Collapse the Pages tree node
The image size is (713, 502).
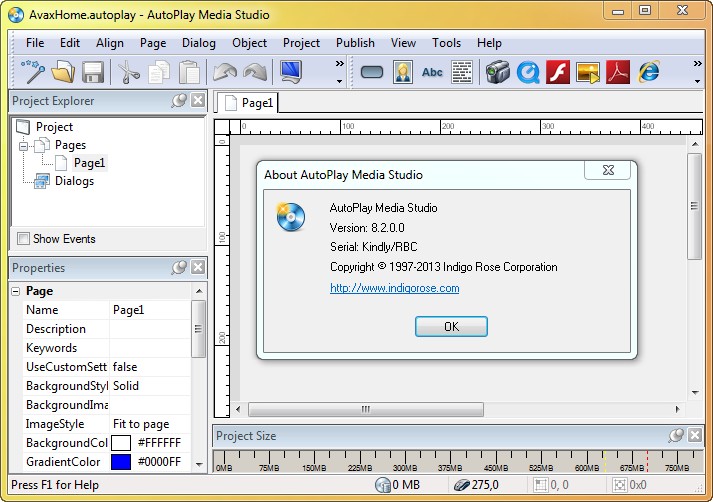click(23, 146)
